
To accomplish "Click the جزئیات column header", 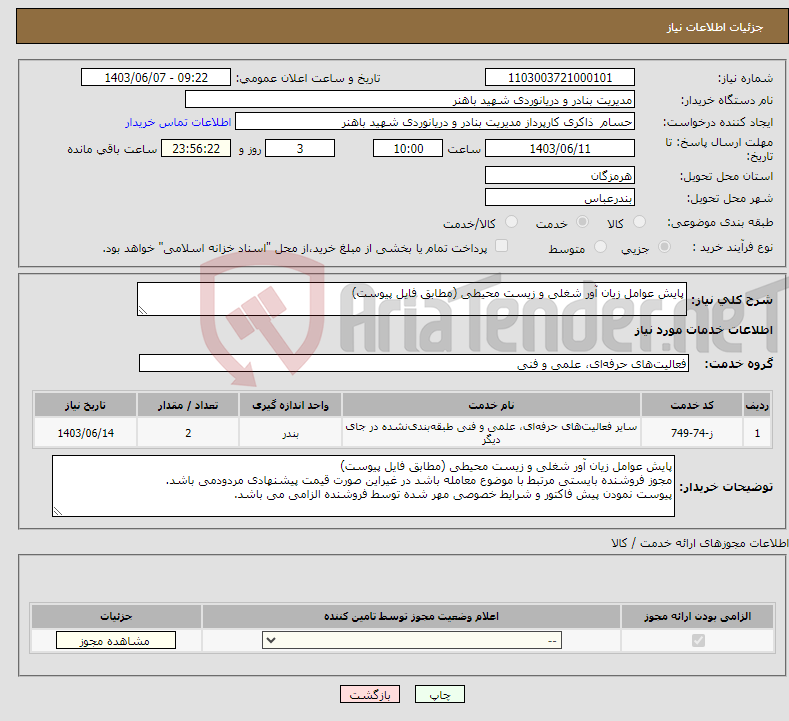I will click(x=116, y=616).
